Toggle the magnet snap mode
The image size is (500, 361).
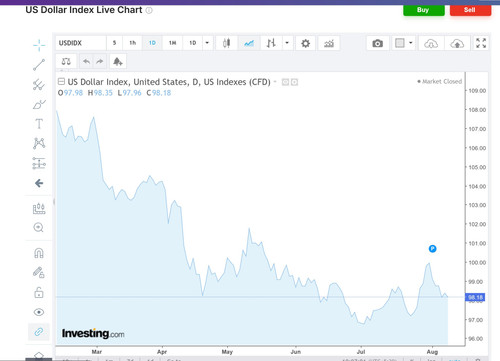[39, 253]
